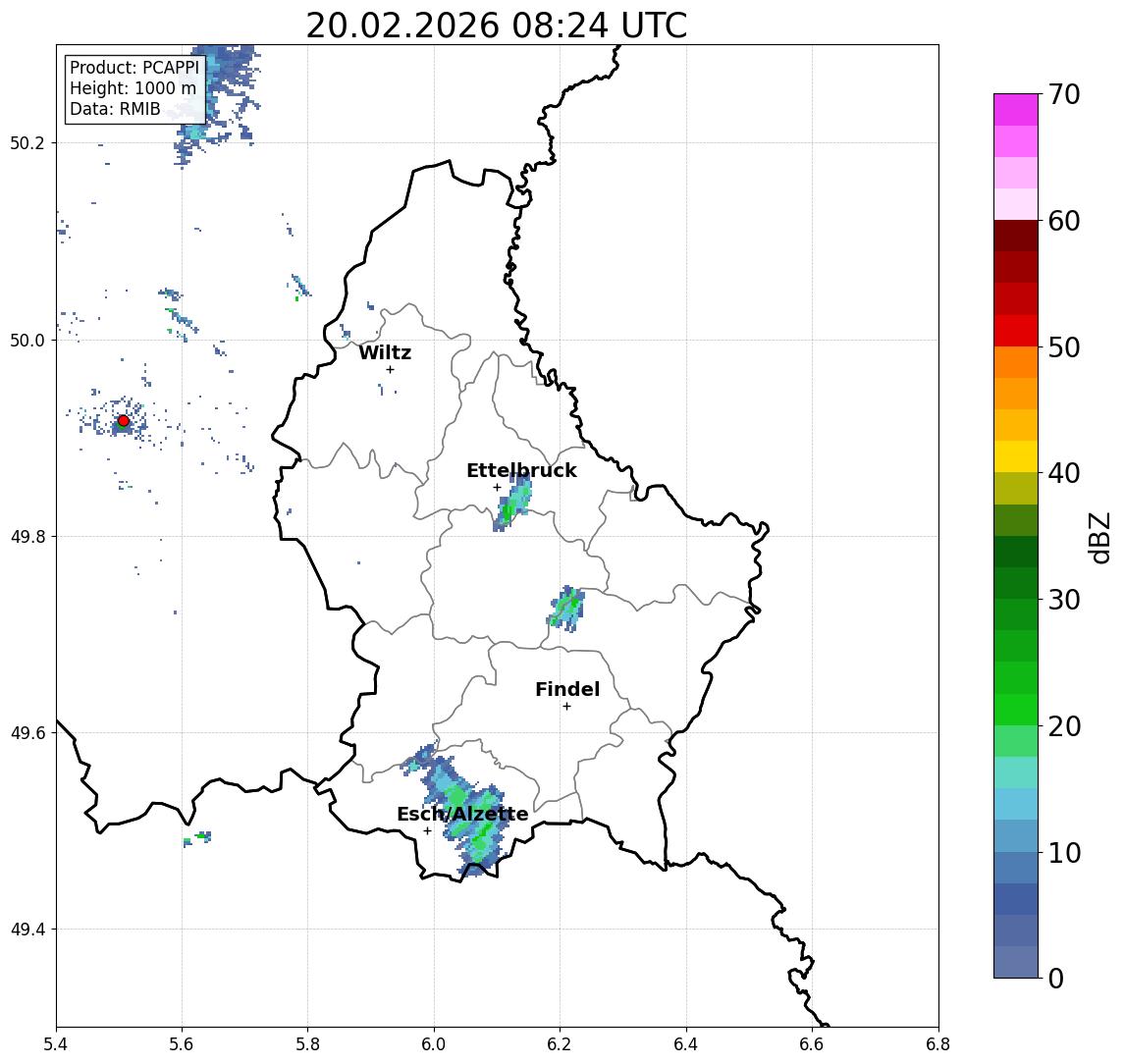Click the longitude tick label 5.8
This screenshot has height=1064, width=1124.
(x=308, y=1044)
